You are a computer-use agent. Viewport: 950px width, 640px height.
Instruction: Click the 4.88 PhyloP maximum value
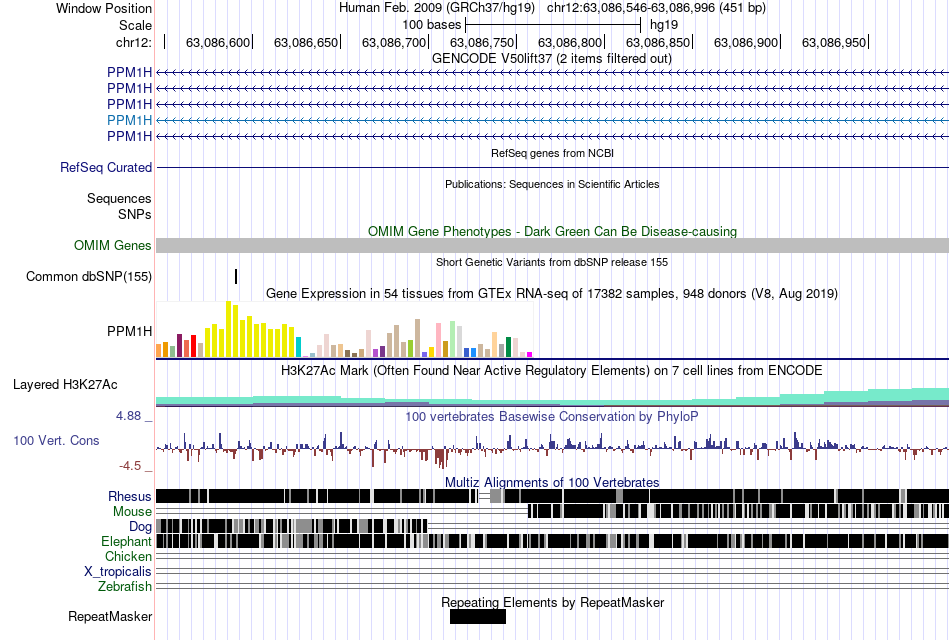128,416
